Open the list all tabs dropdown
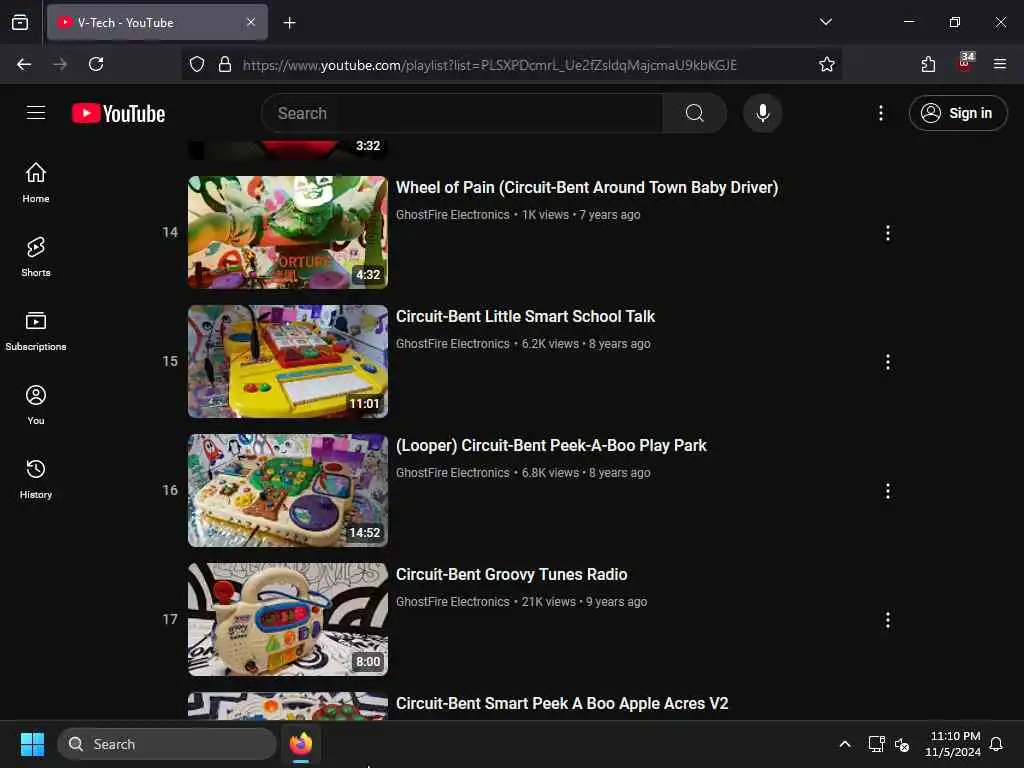Image resolution: width=1024 pixels, height=768 pixels. [825, 22]
